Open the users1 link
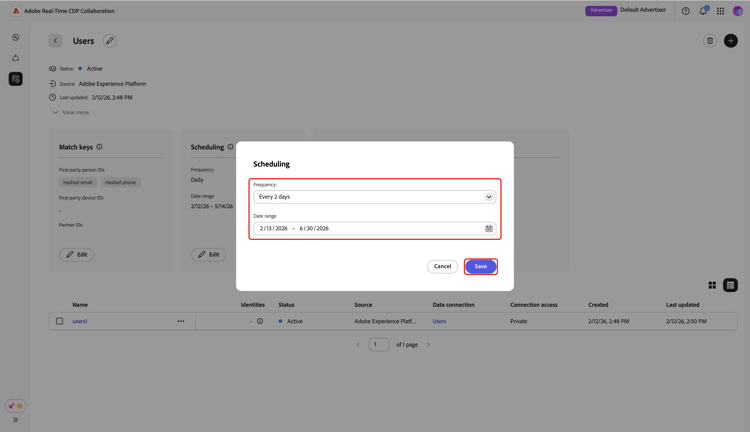This screenshot has width=750, height=432. tap(80, 321)
